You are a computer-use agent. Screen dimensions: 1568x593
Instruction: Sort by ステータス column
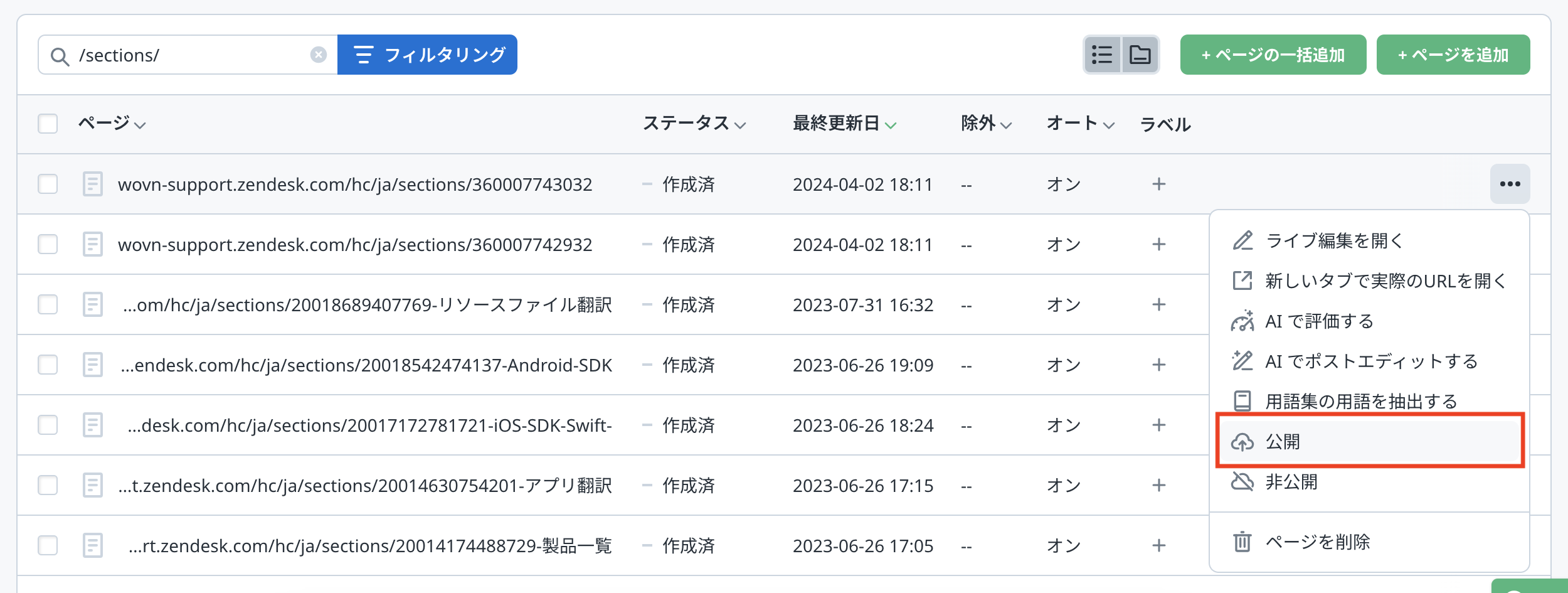[x=694, y=124]
